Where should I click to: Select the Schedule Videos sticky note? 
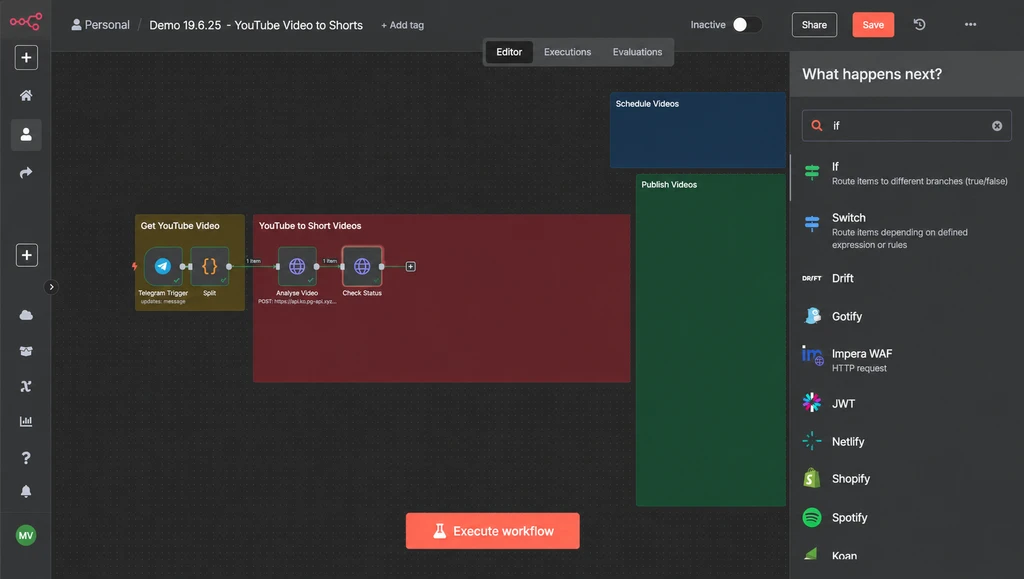coord(697,130)
